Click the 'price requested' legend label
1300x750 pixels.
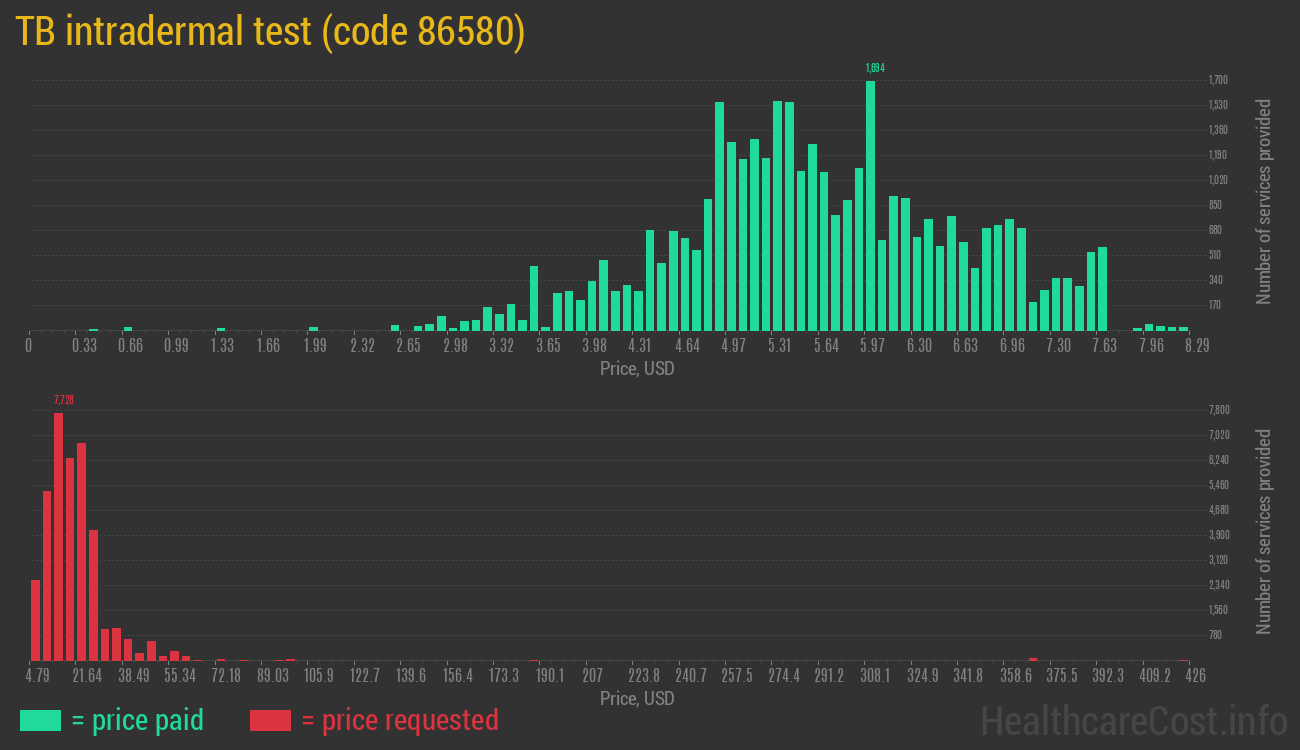coord(399,720)
